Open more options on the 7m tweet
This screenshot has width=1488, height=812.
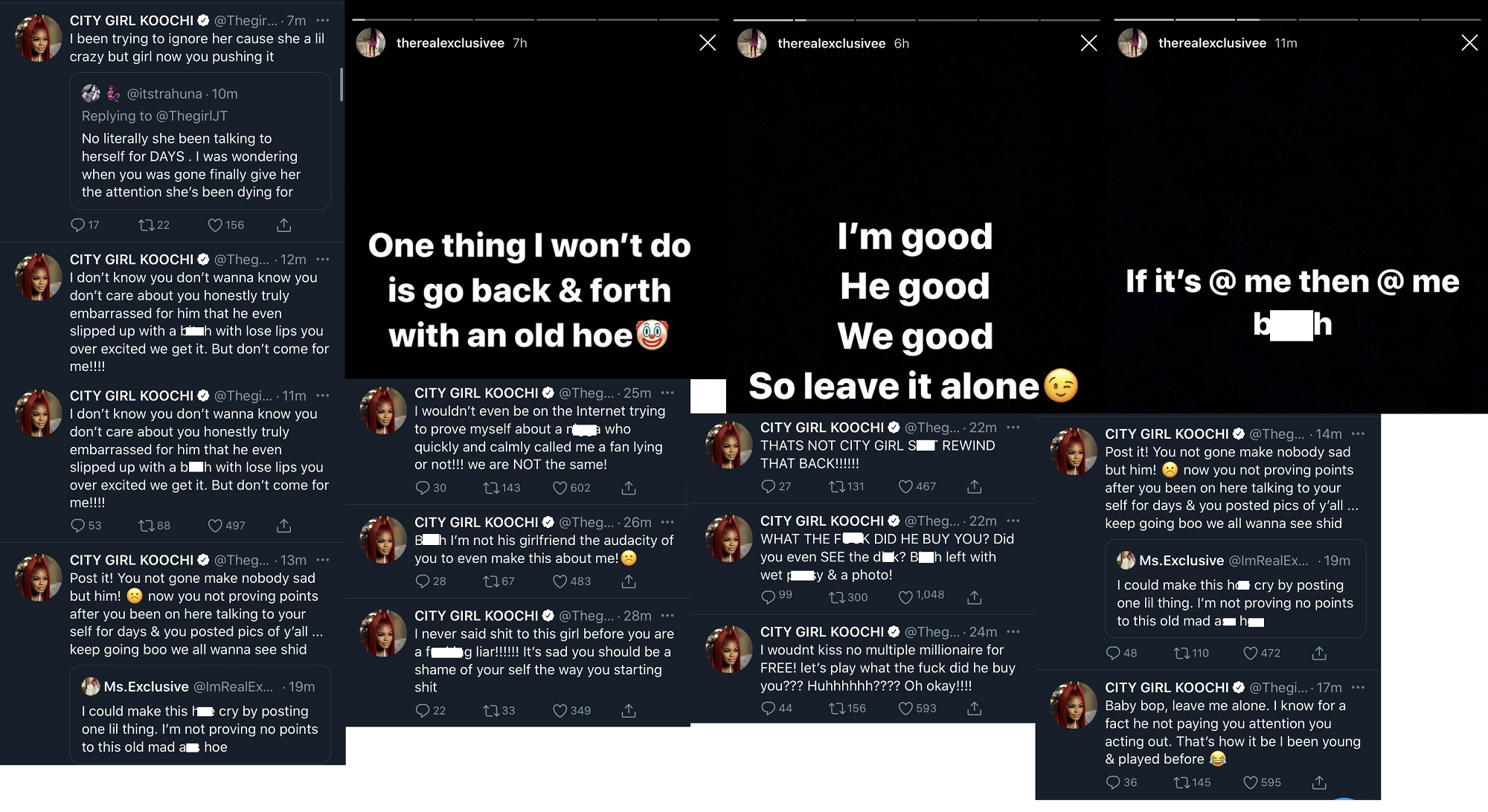tap(322, 21)
